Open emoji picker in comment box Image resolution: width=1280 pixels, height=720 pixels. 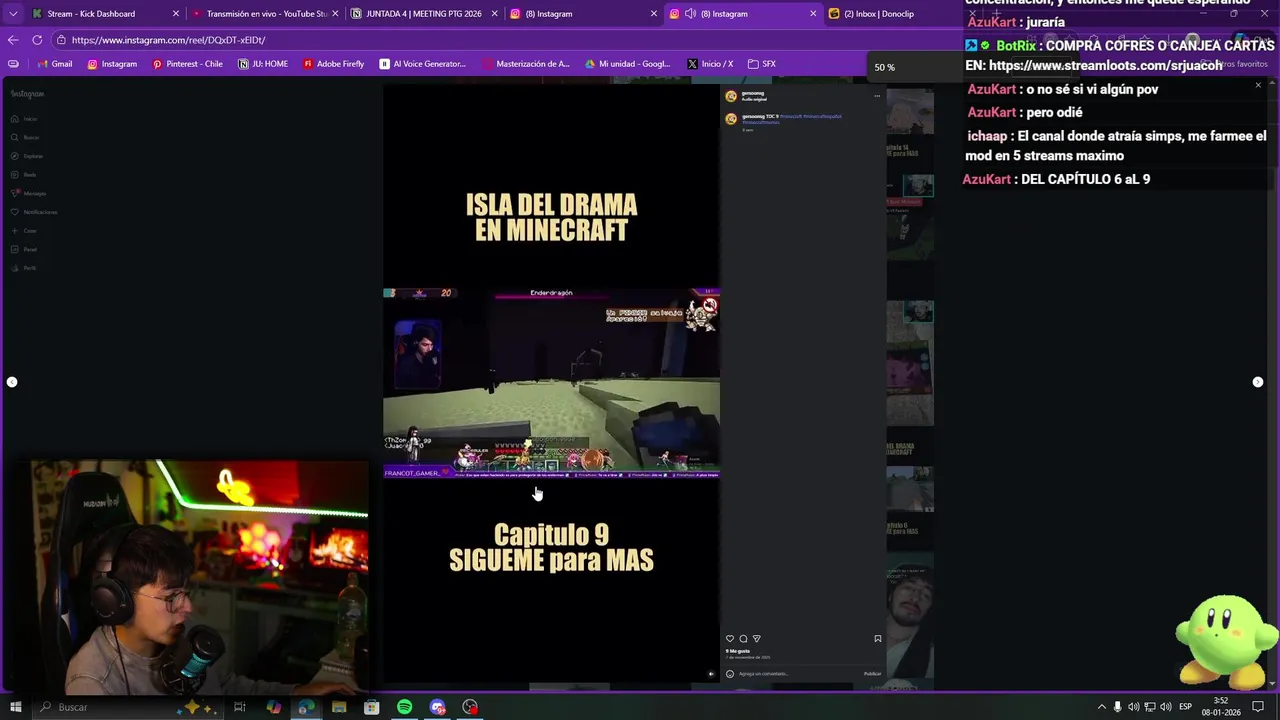click(730, 674)
